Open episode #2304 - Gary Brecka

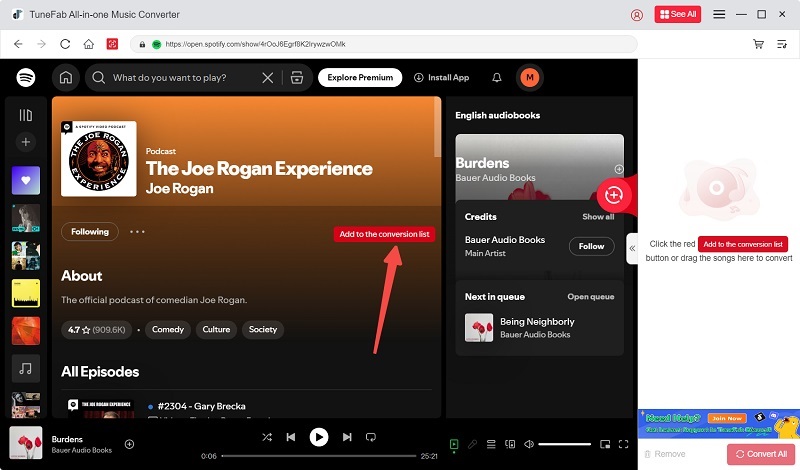click(x=202, y=406)
